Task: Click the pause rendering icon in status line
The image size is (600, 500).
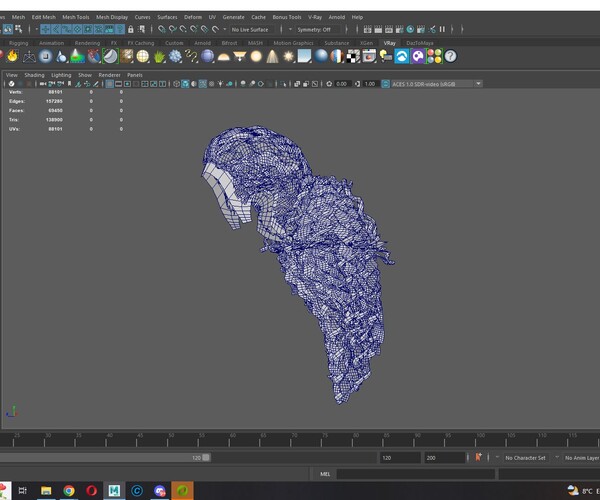Action: (442, 29)
